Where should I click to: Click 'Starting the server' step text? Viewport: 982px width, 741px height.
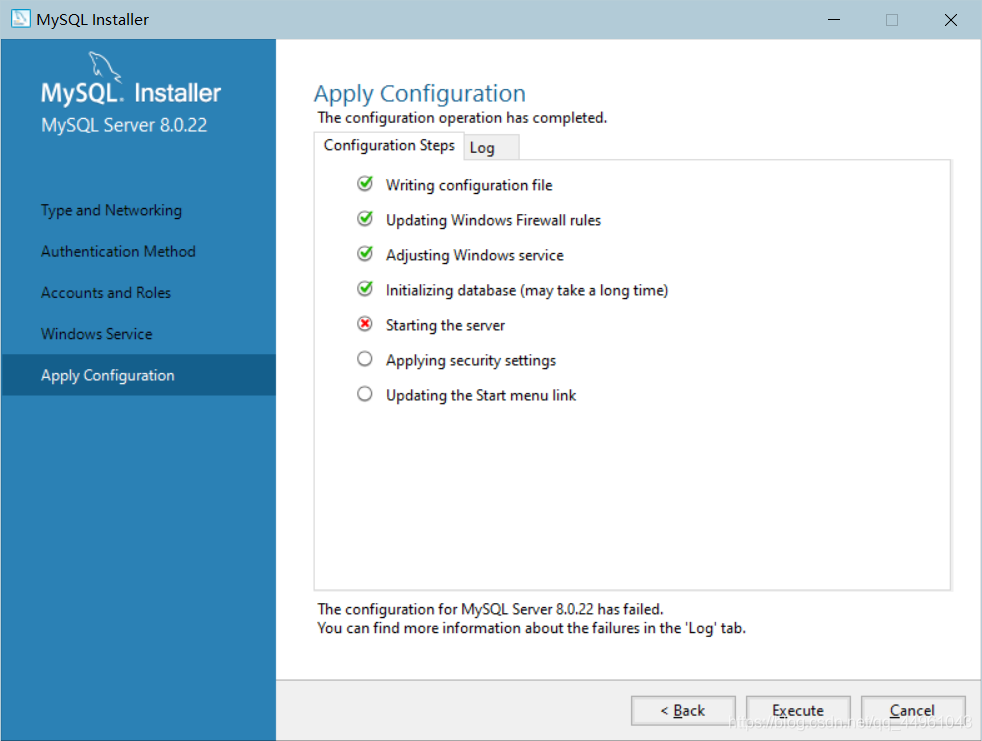tap(445, 326)
